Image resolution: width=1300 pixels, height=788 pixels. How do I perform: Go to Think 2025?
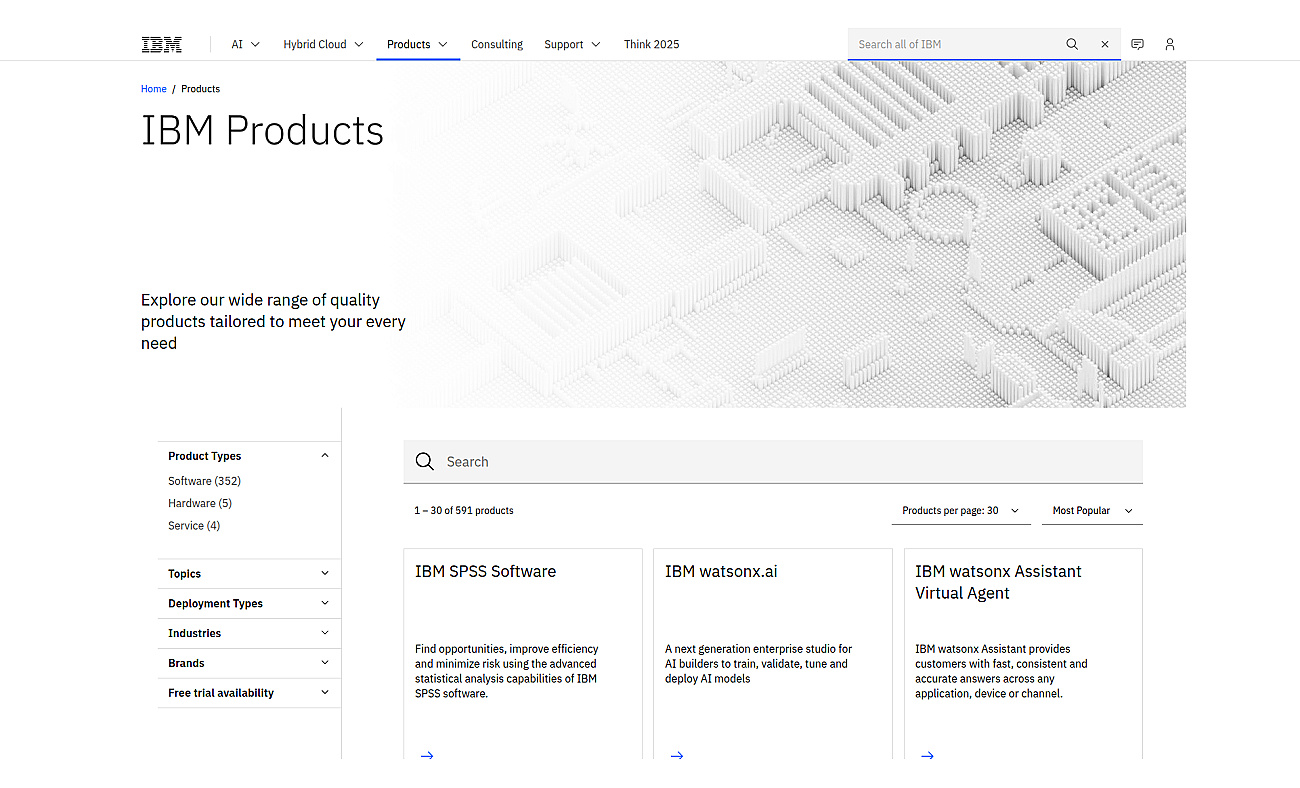pyautogui.click(x=652, y=44)
